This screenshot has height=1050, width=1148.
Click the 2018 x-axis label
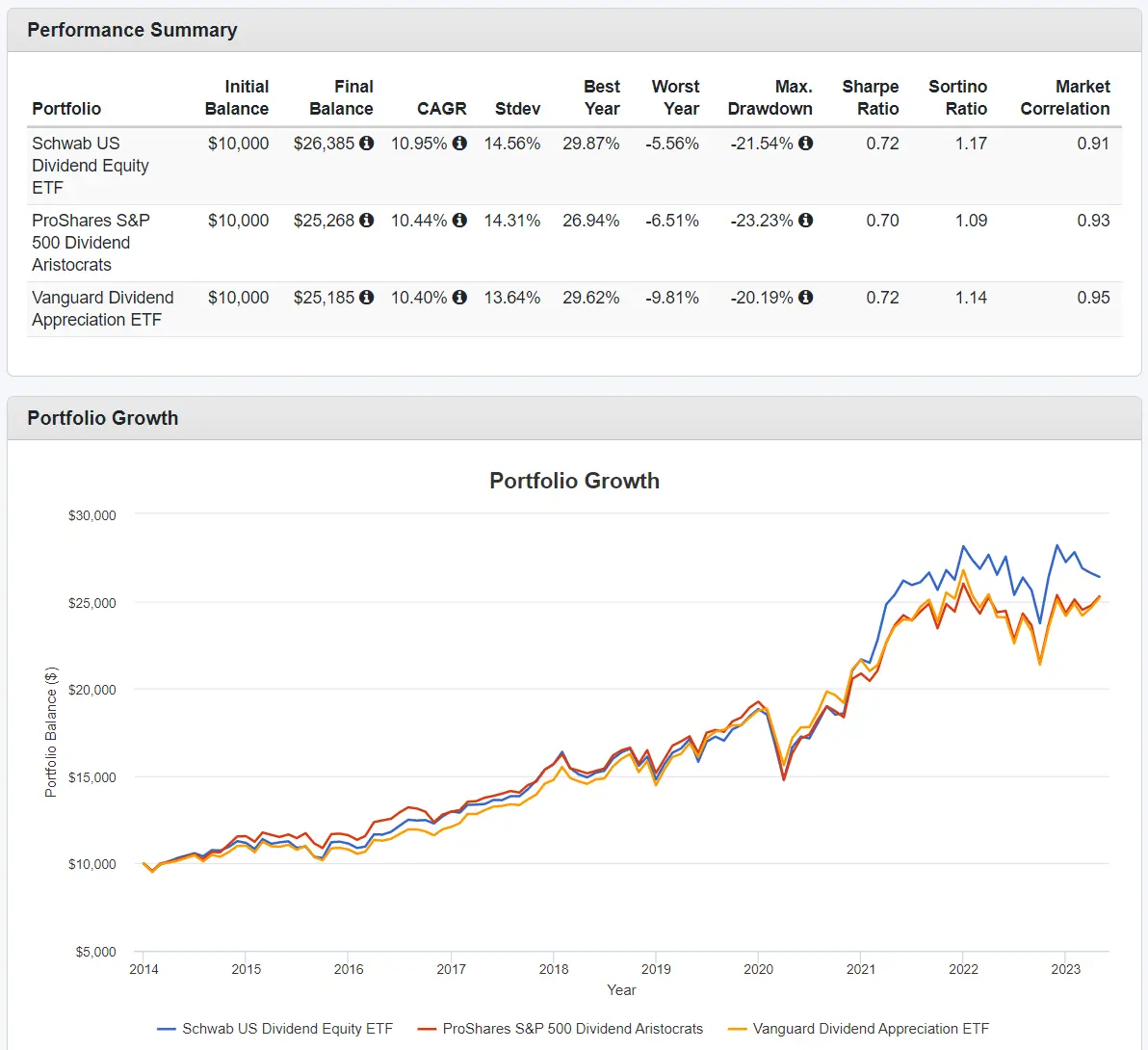(x=554, y=969)
